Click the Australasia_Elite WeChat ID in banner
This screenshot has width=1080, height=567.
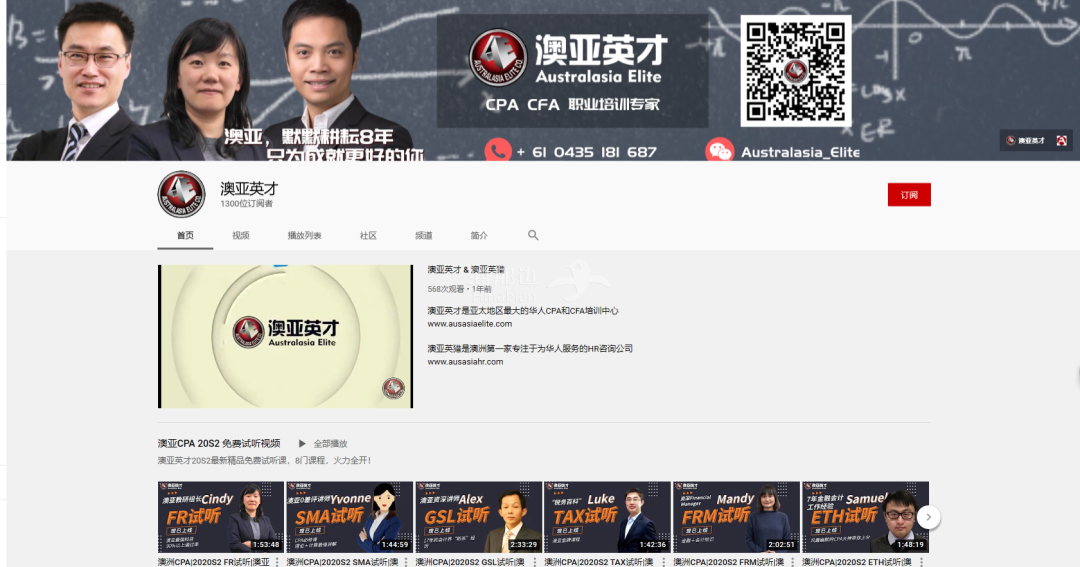(800, 152)
